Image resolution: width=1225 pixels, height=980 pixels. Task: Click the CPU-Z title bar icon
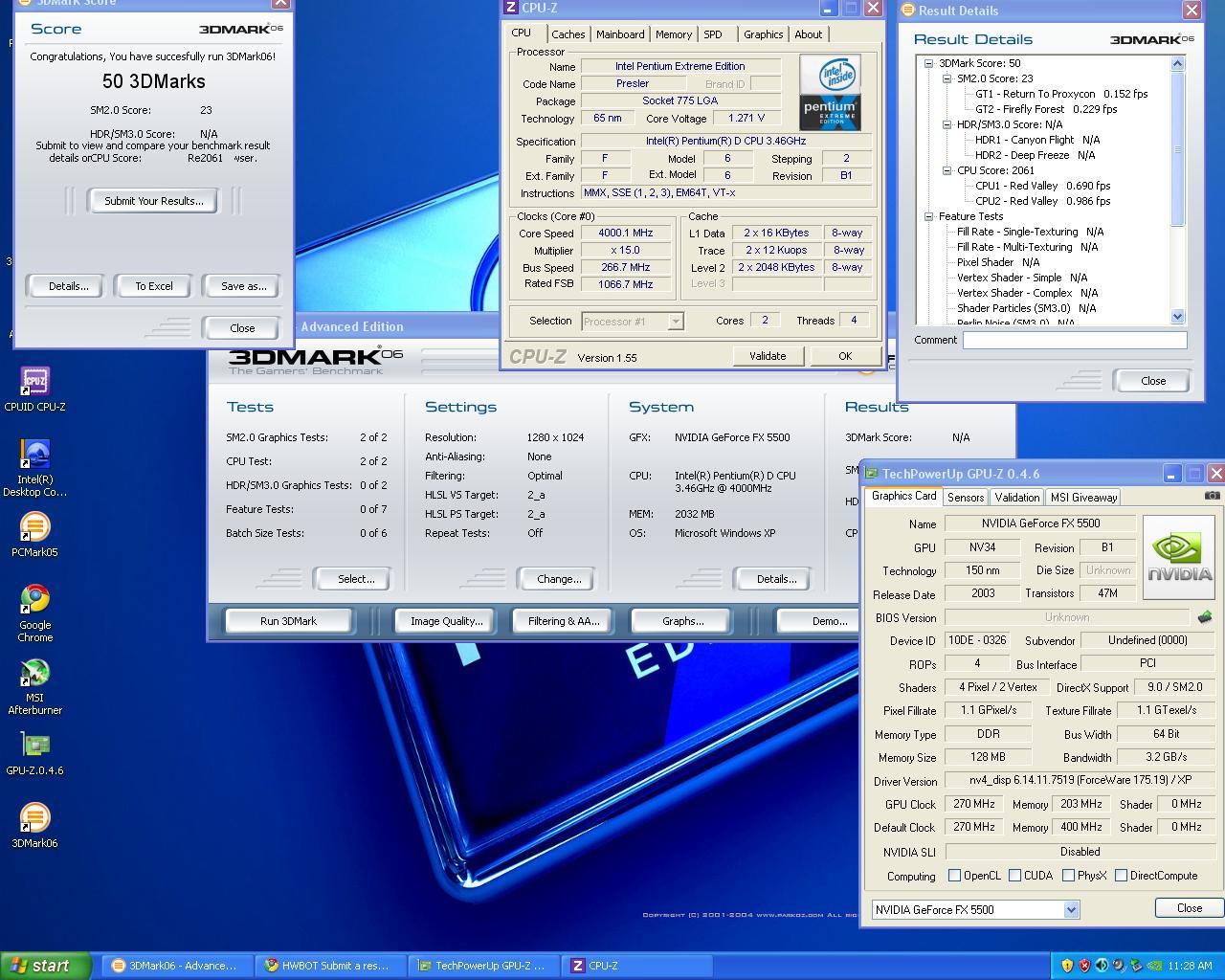click(511, 8)
